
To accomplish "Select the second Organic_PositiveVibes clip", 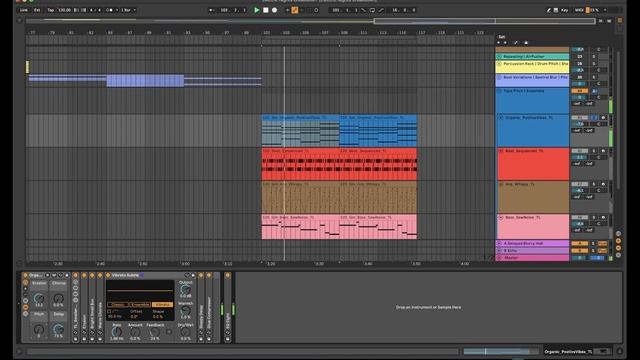I will pos(378,131).
